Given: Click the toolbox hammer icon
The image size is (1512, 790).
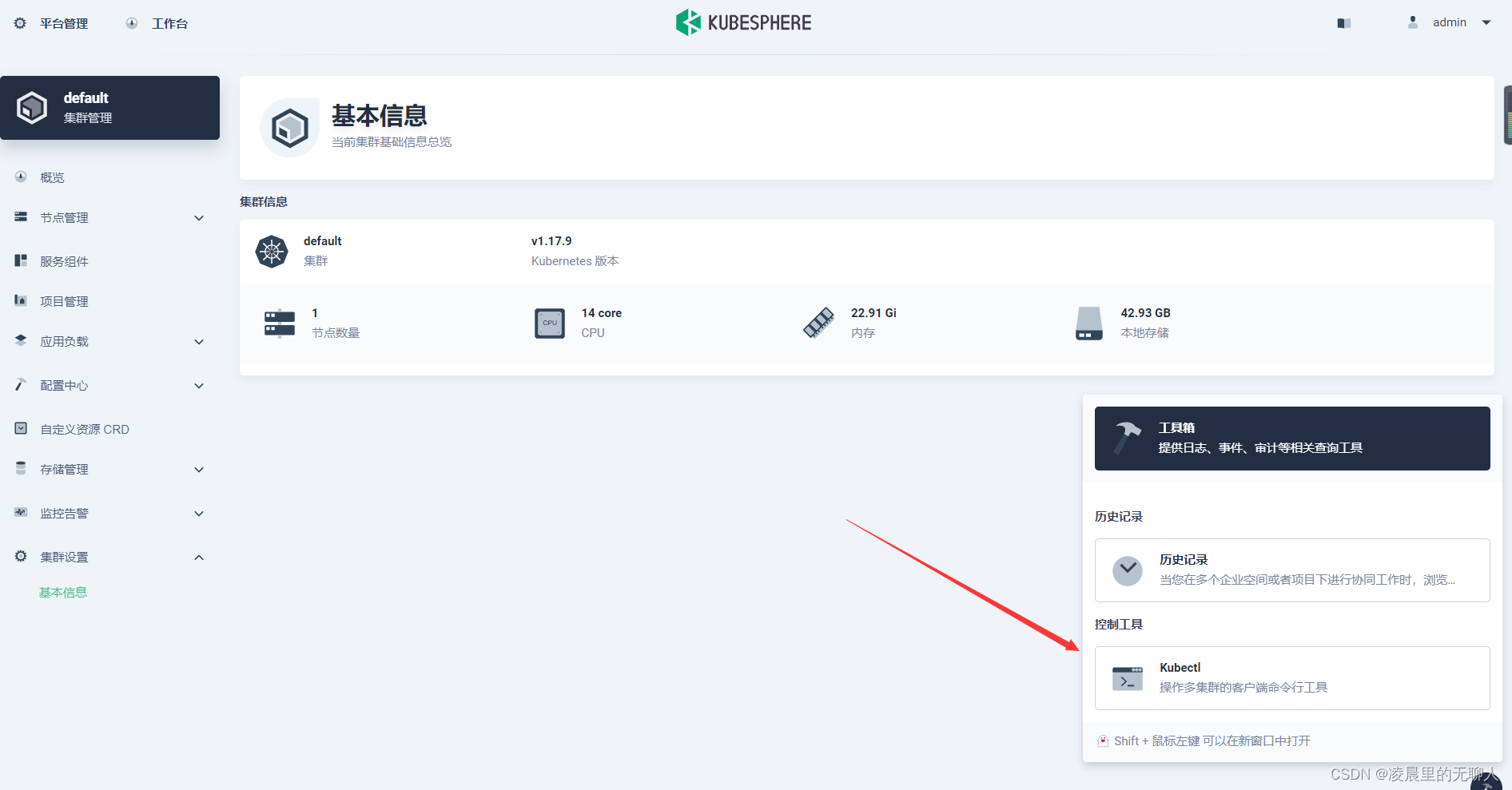Looking at the screenshot, I should click(x=1128, y=438).
